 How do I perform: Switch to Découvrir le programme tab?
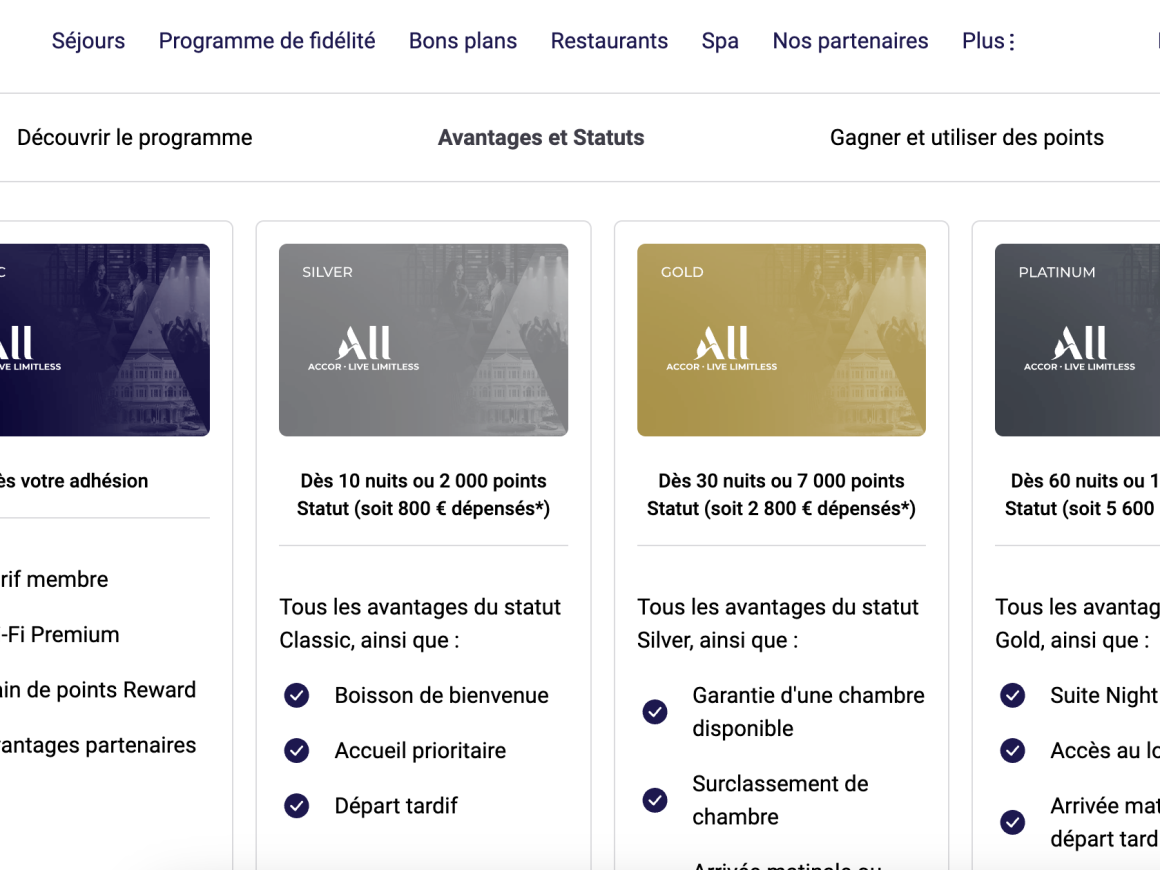[135, 138]
